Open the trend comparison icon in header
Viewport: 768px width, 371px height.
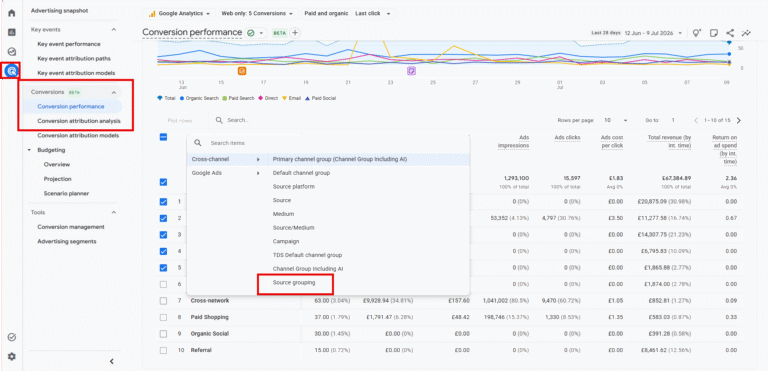(x=746, y=33)
